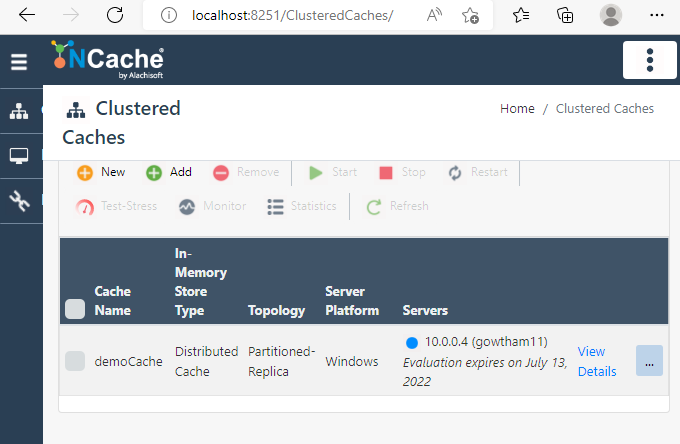Open the clustered caches sidebar icon
The width and height of the screenshot is (680, 444).
click(19, 111)
